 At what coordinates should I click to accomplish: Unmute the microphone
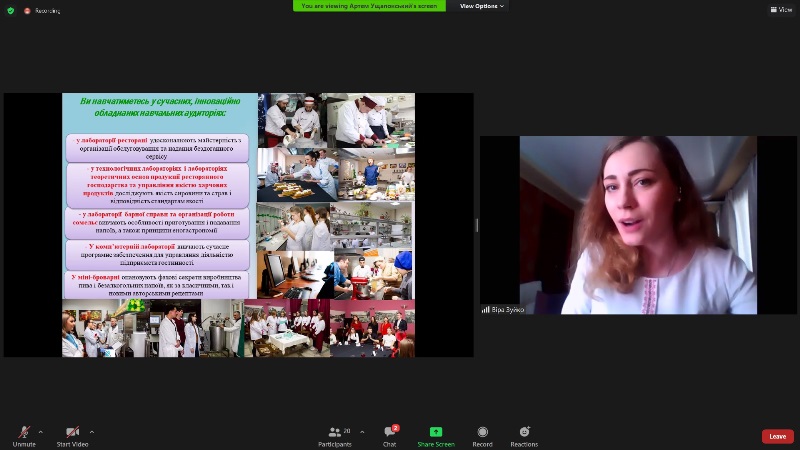pyautogui.click(x=24, y=436)
